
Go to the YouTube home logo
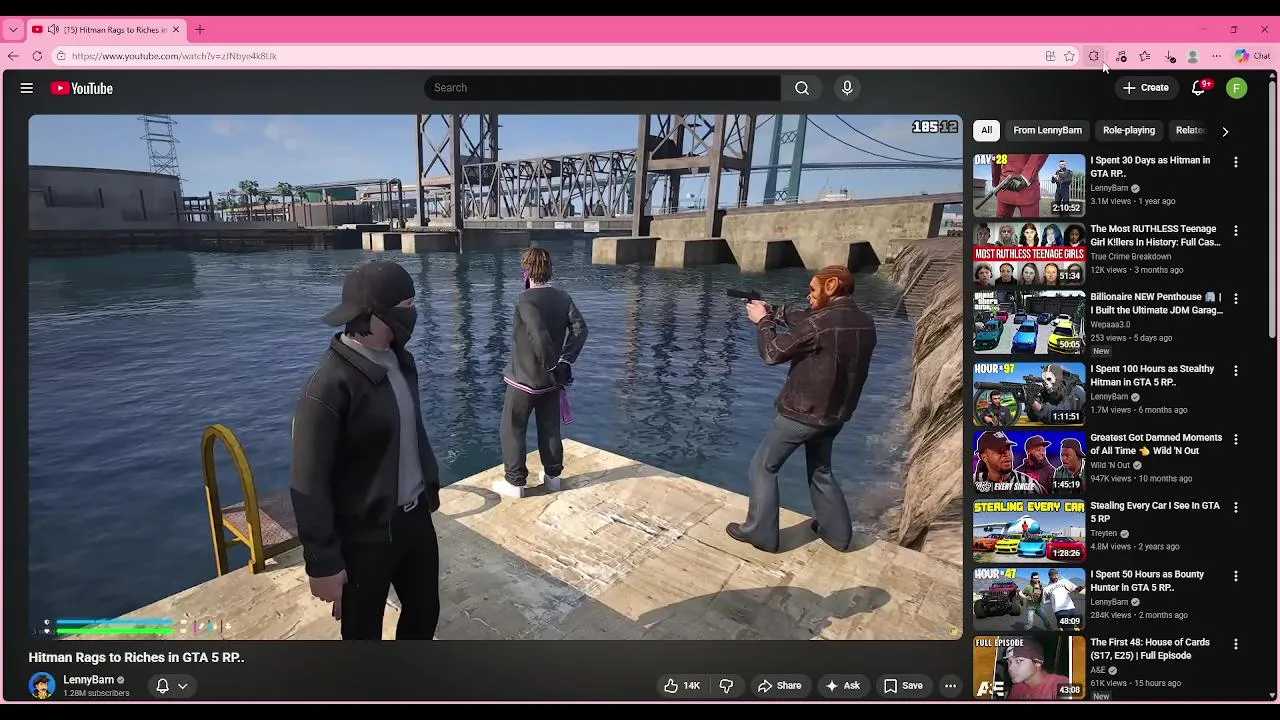click(x=82, y=88)
